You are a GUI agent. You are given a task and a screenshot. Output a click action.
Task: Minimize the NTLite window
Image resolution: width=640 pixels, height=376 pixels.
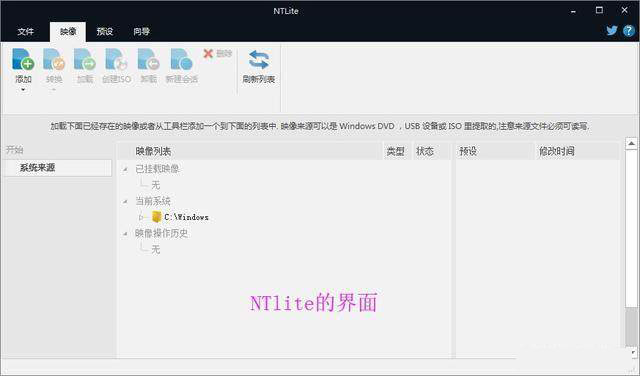point(573,11)
